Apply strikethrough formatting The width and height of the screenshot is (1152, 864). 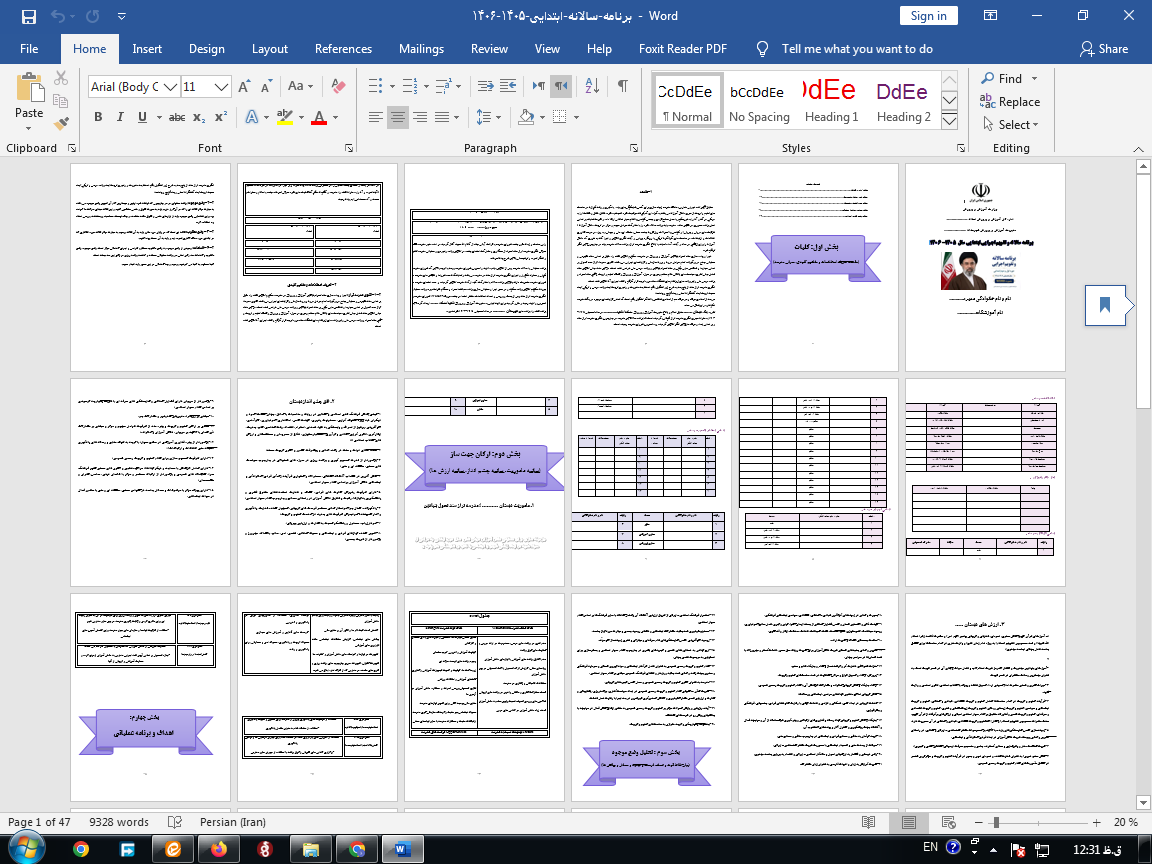pos(177,117)
